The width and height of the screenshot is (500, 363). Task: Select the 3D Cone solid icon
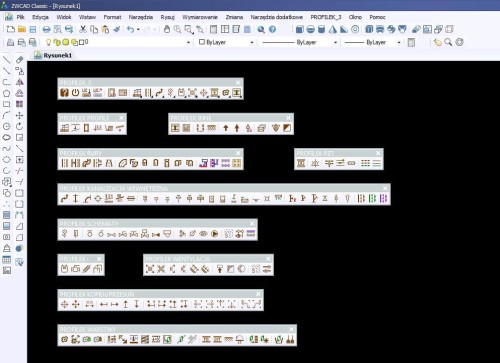click(333, 29)
